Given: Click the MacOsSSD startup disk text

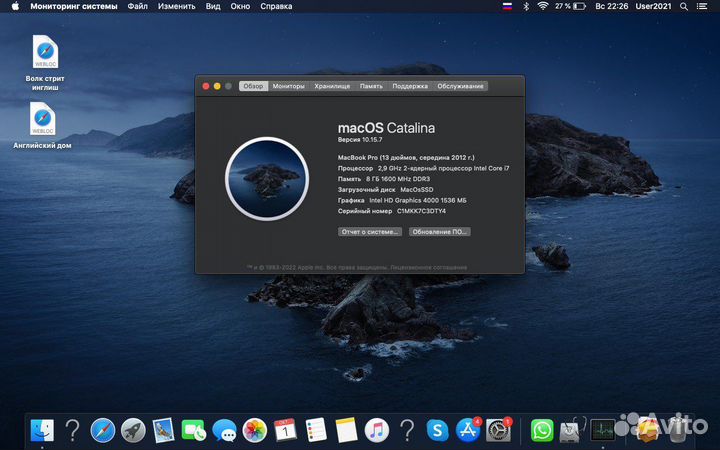Looking at the screenshot, I should (416, 190).
